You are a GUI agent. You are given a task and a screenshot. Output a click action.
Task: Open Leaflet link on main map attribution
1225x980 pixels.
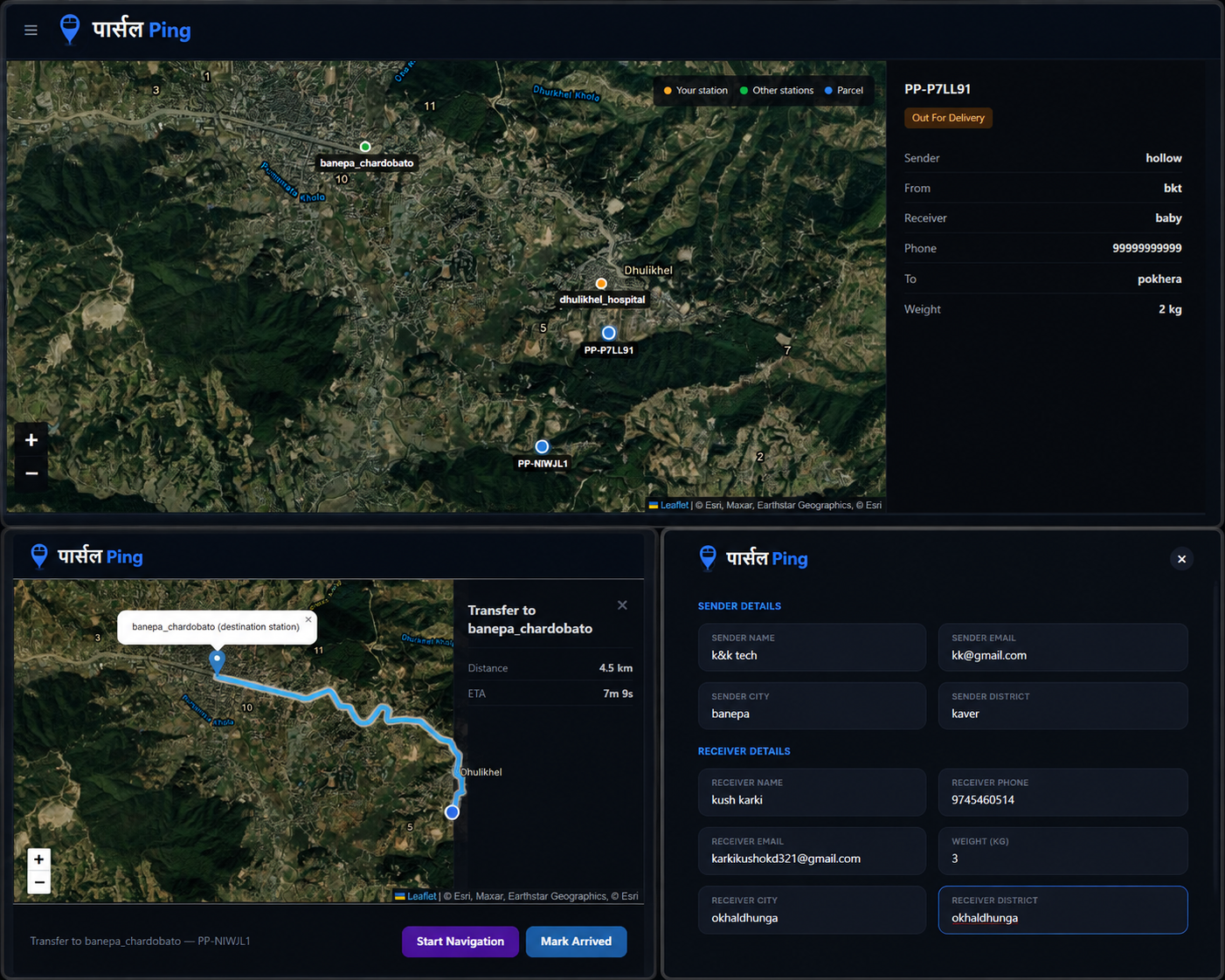(x=674, y=505)
